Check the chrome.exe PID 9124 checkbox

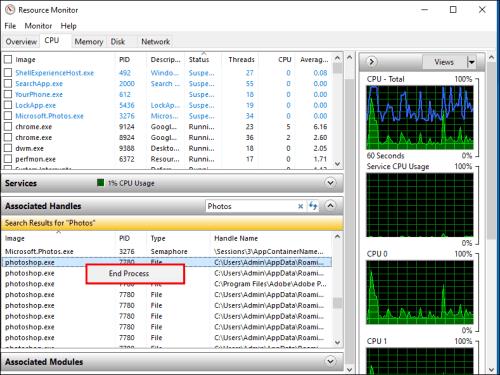(8, 127)
